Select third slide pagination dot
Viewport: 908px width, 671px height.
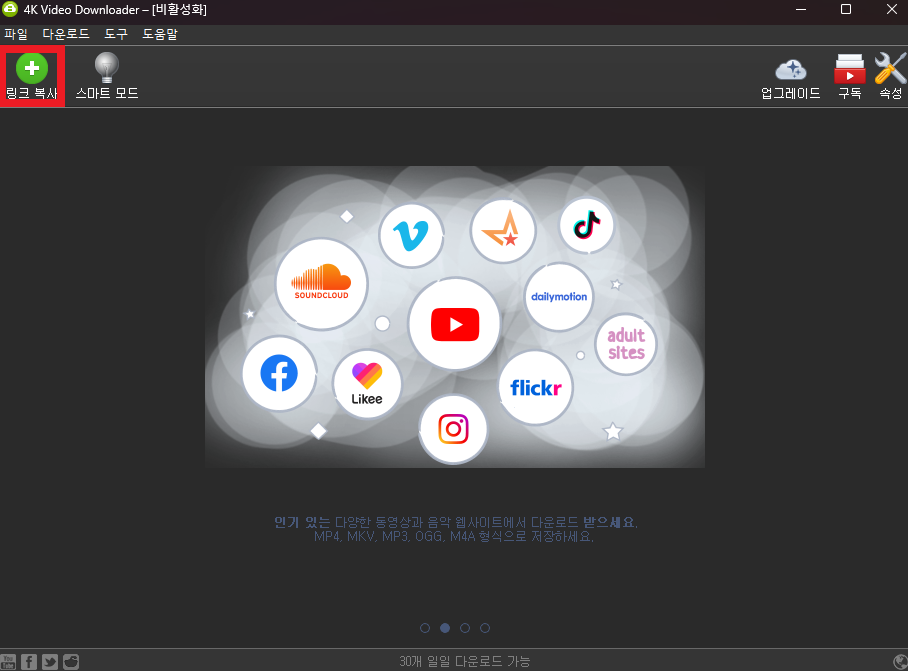[465, 628]
